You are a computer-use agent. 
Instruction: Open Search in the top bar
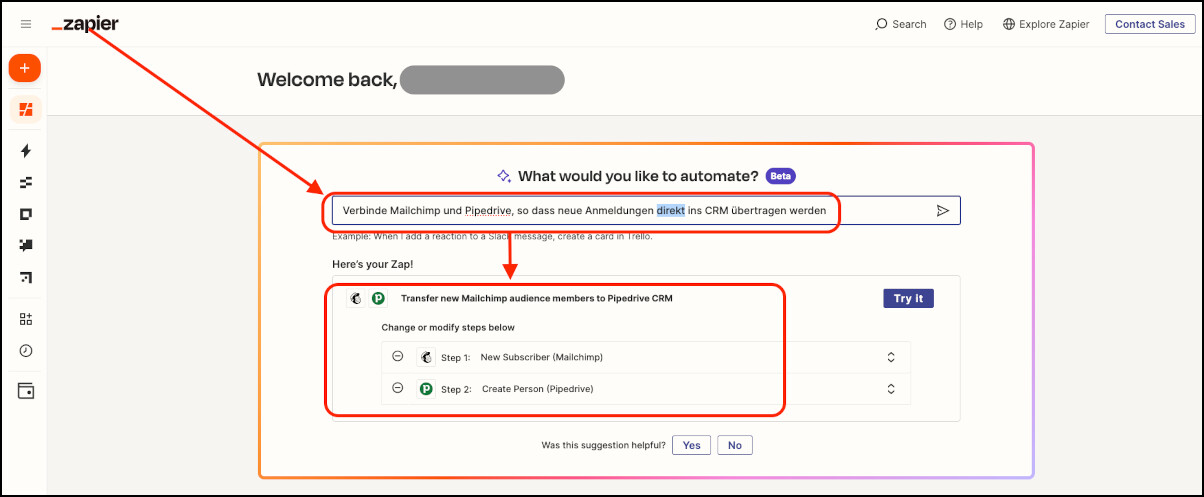pyautogui.click(x=900, y=24)
